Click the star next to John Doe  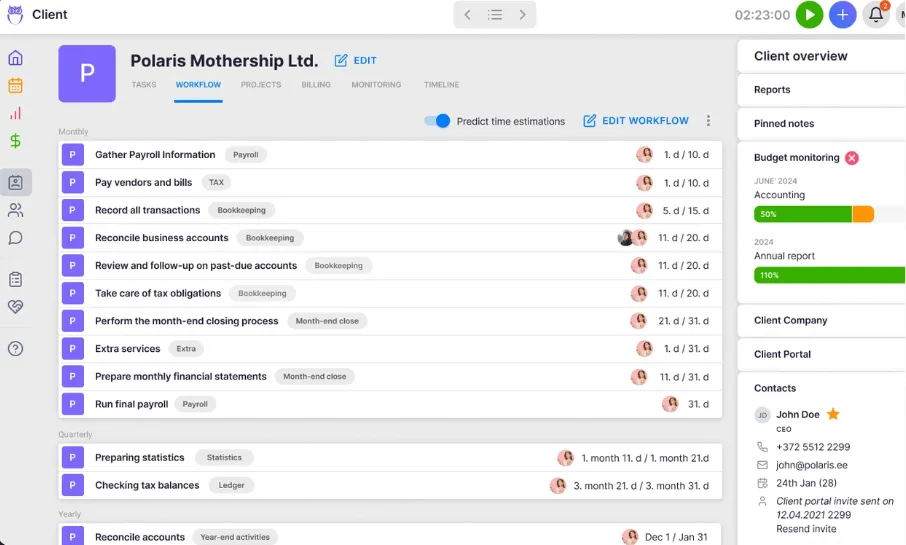(833, 414)
